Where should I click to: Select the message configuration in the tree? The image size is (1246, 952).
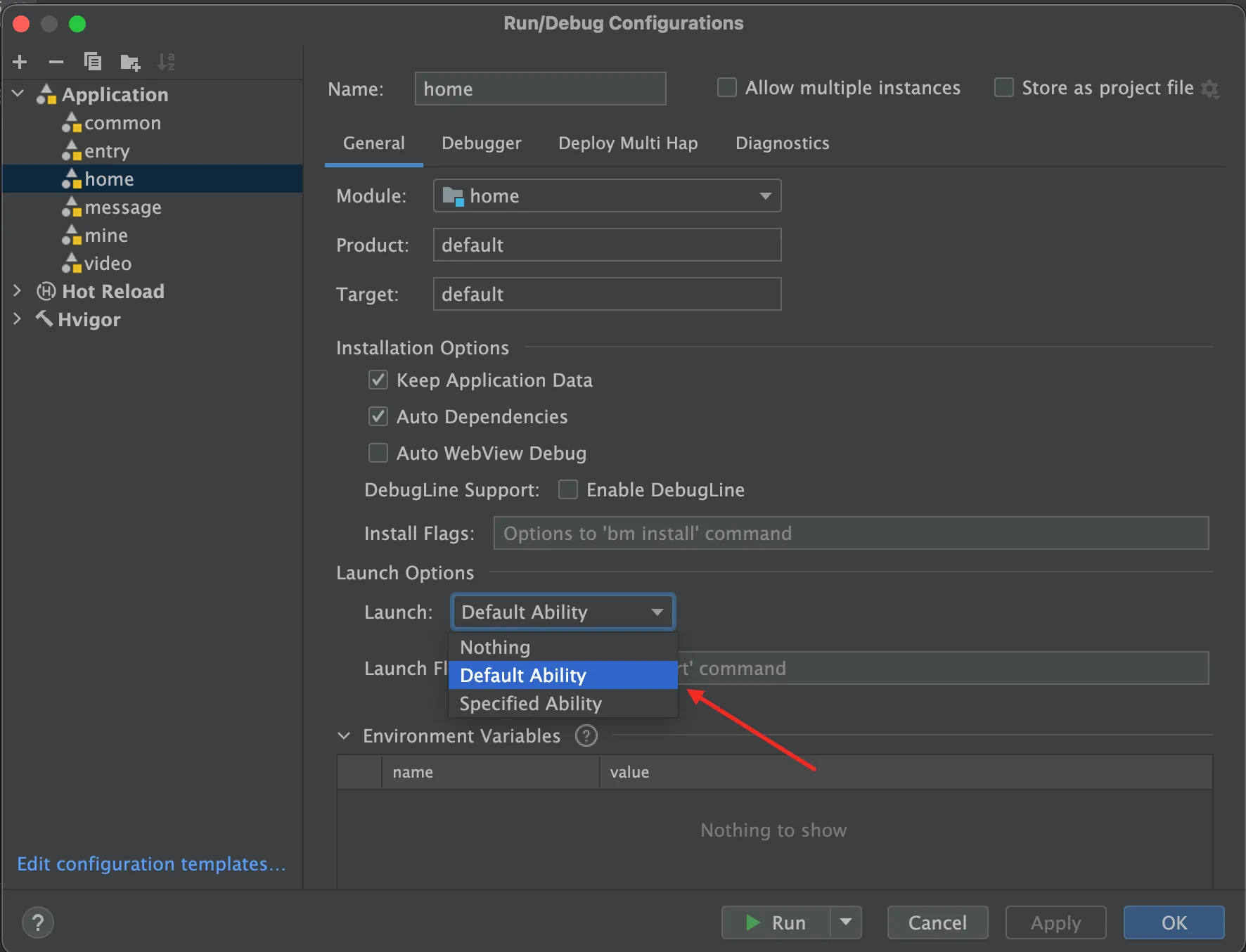pyautogui.click(x=123, y=207)
